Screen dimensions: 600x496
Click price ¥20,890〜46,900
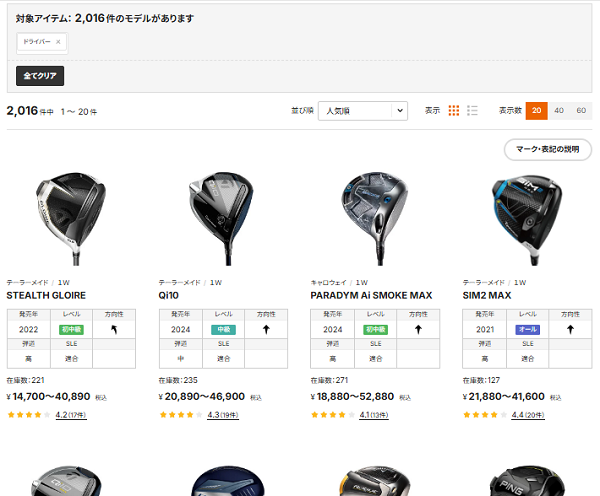tap(202, 396)
